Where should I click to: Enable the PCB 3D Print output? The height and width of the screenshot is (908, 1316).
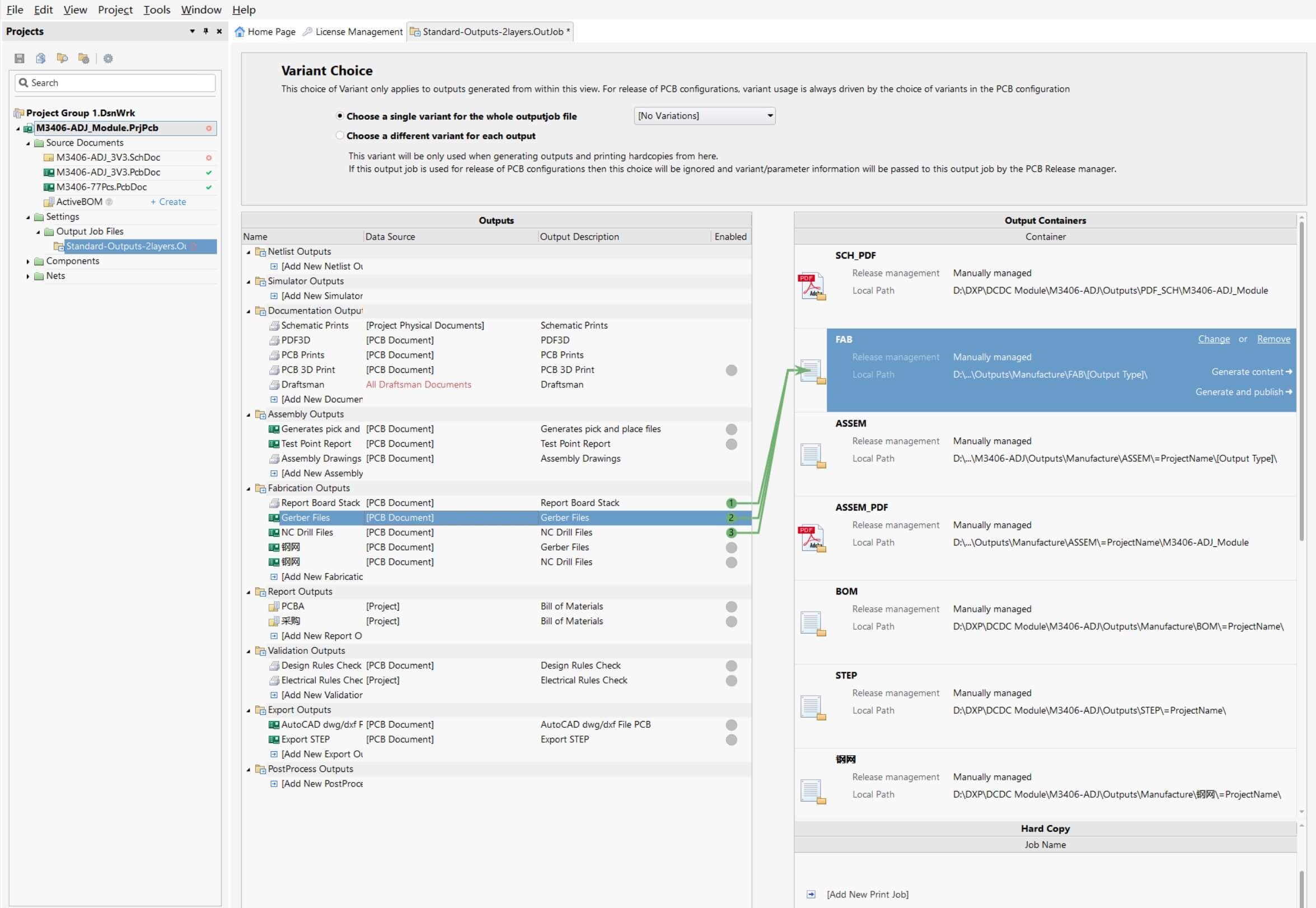click(732, 371)
